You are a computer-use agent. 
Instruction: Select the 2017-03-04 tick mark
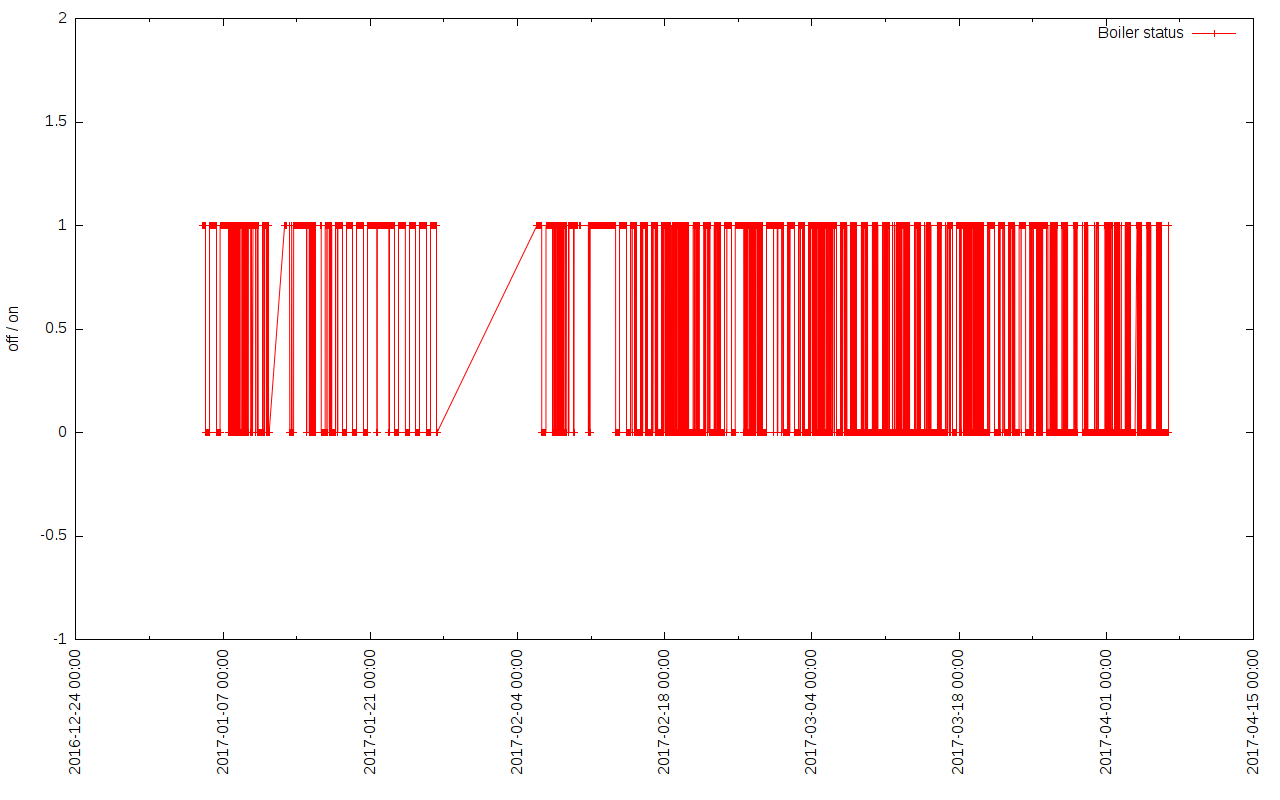[x=811, y=636]
